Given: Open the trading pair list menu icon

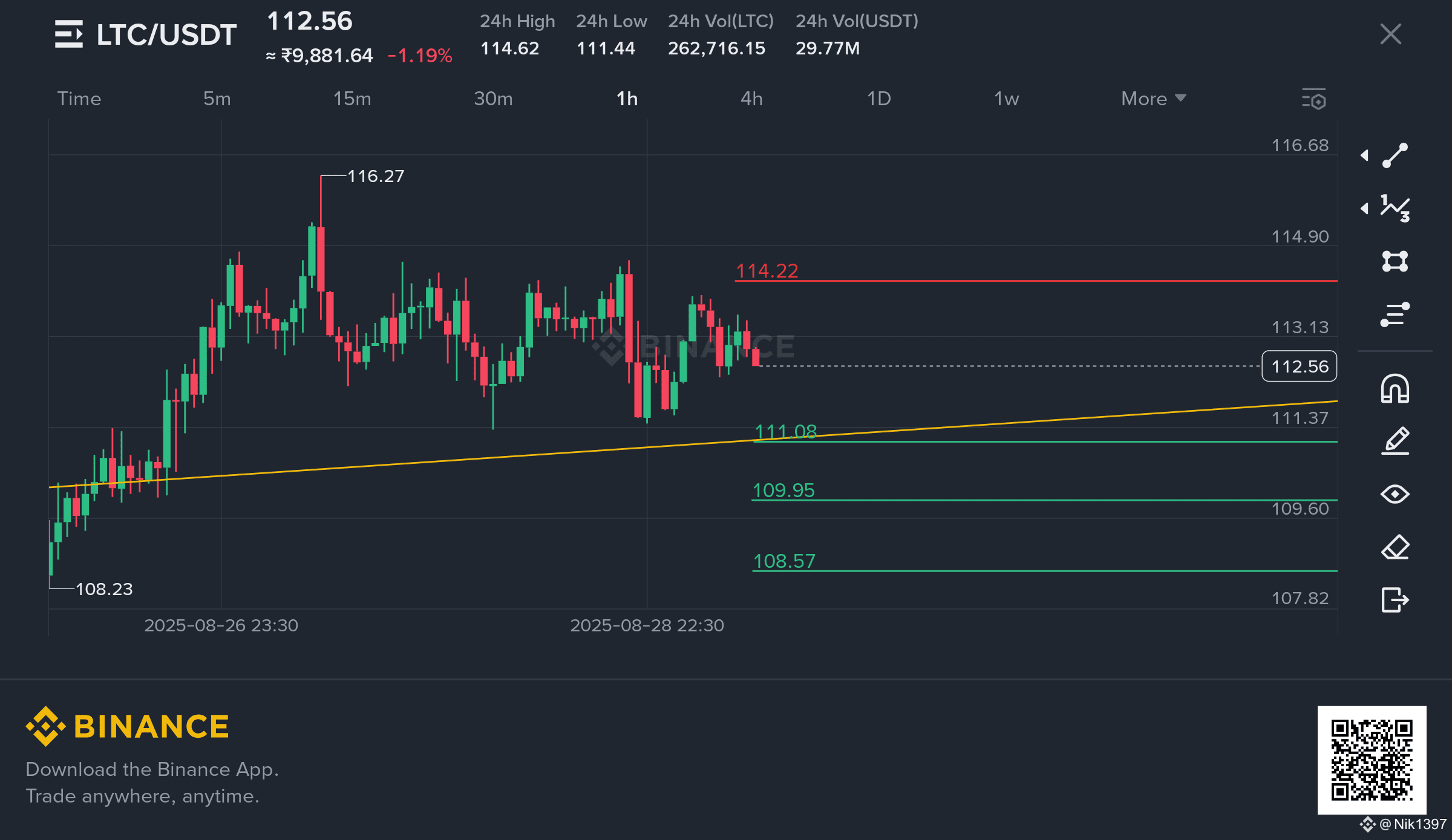Looking at the screenshot, I should (69, 34).
